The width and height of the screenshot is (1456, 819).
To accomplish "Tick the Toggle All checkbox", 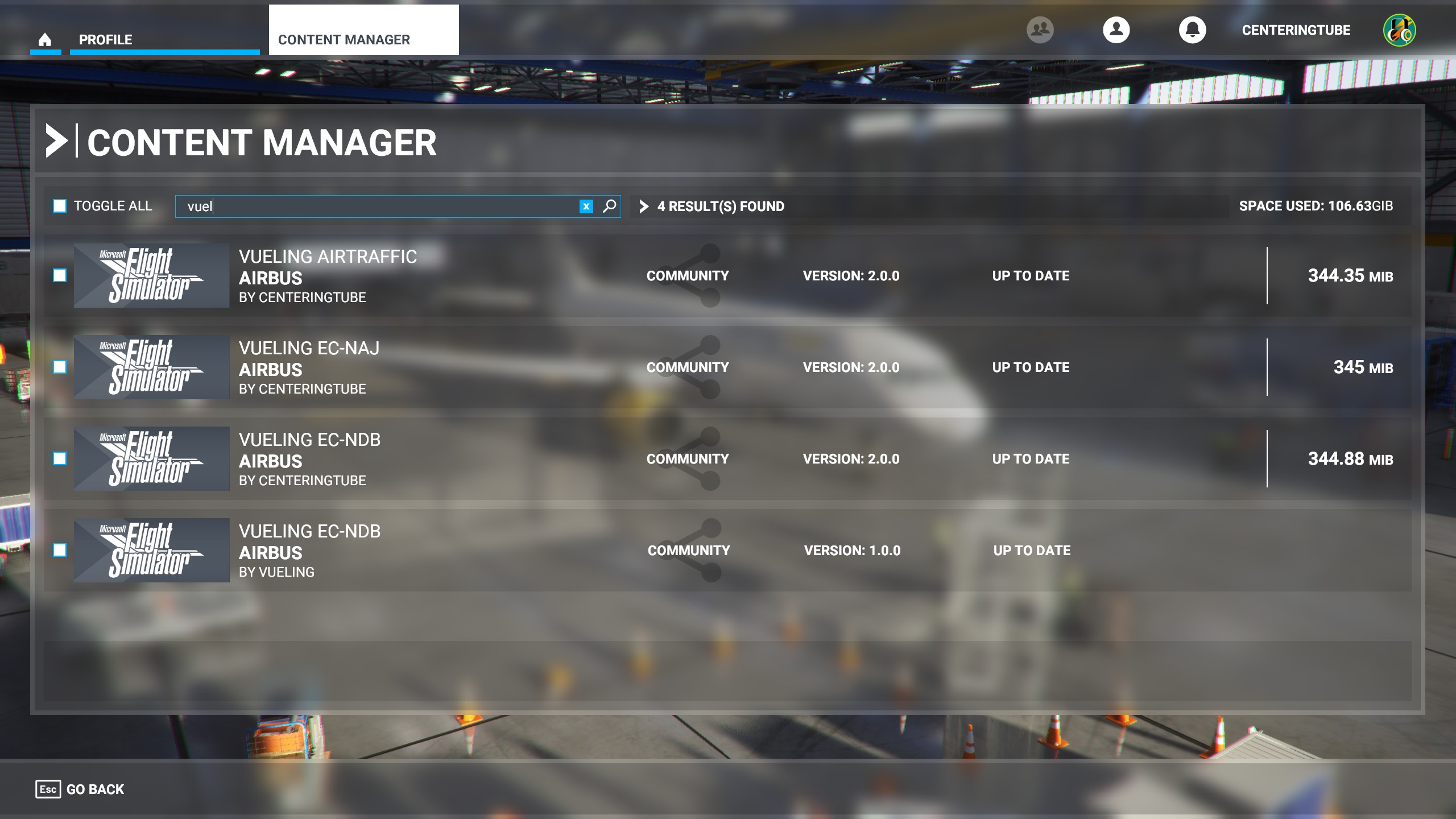I will point(60,206).
